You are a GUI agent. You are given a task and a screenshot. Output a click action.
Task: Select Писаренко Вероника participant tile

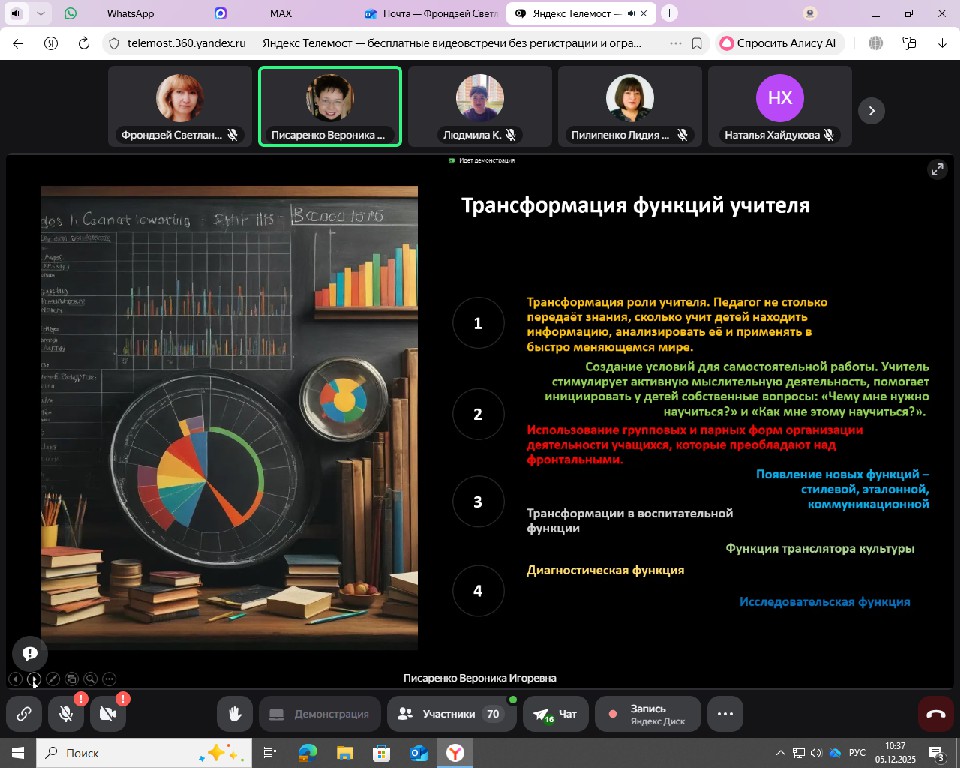[x=330, y=107]
